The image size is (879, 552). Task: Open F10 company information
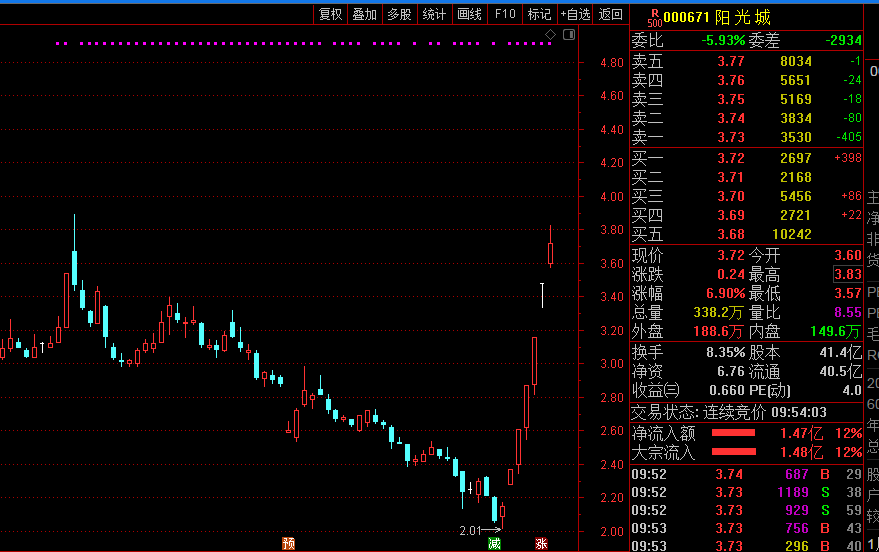tap(505, 14)
